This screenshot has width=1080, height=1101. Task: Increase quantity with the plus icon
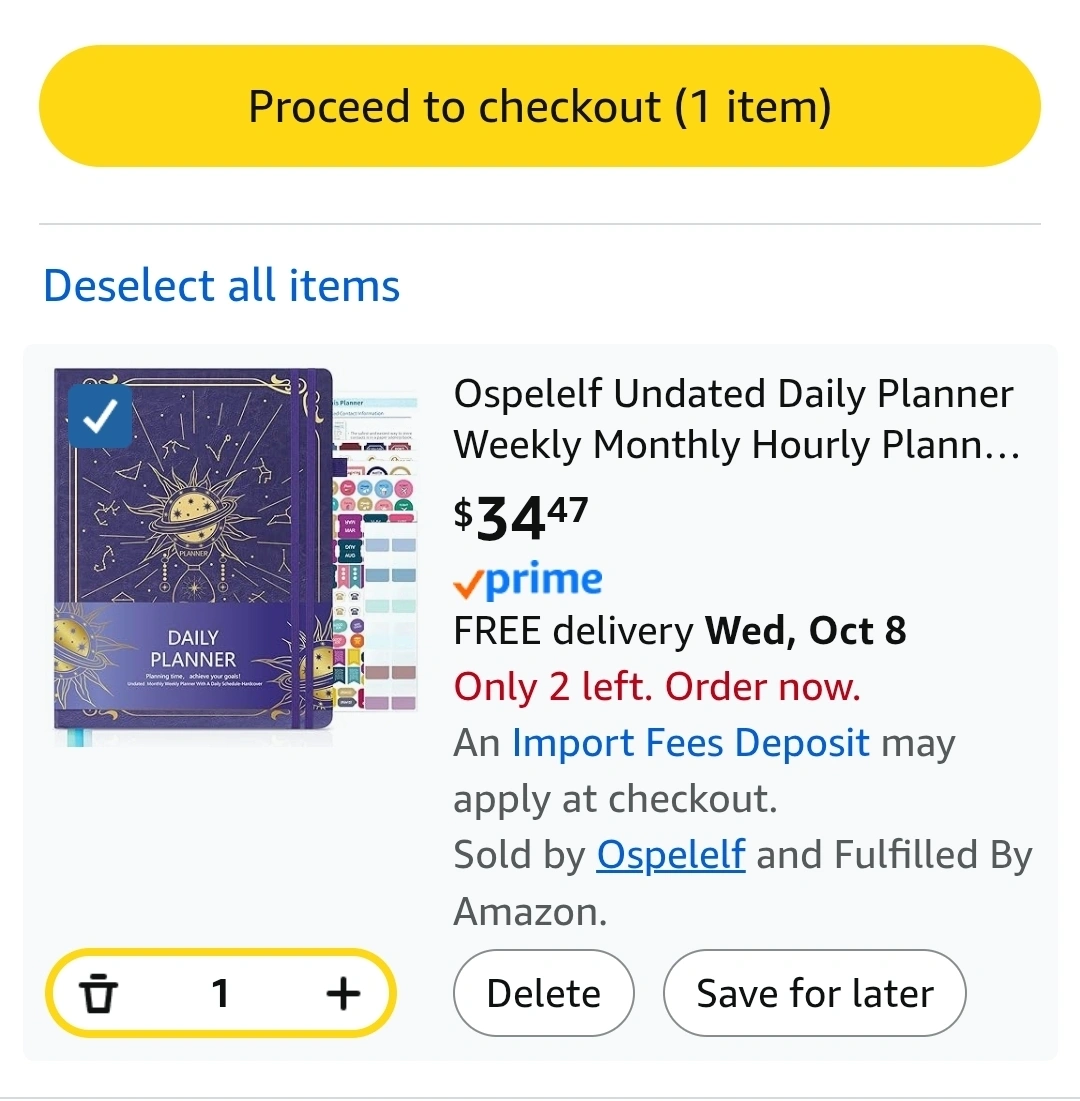[343, 994]
